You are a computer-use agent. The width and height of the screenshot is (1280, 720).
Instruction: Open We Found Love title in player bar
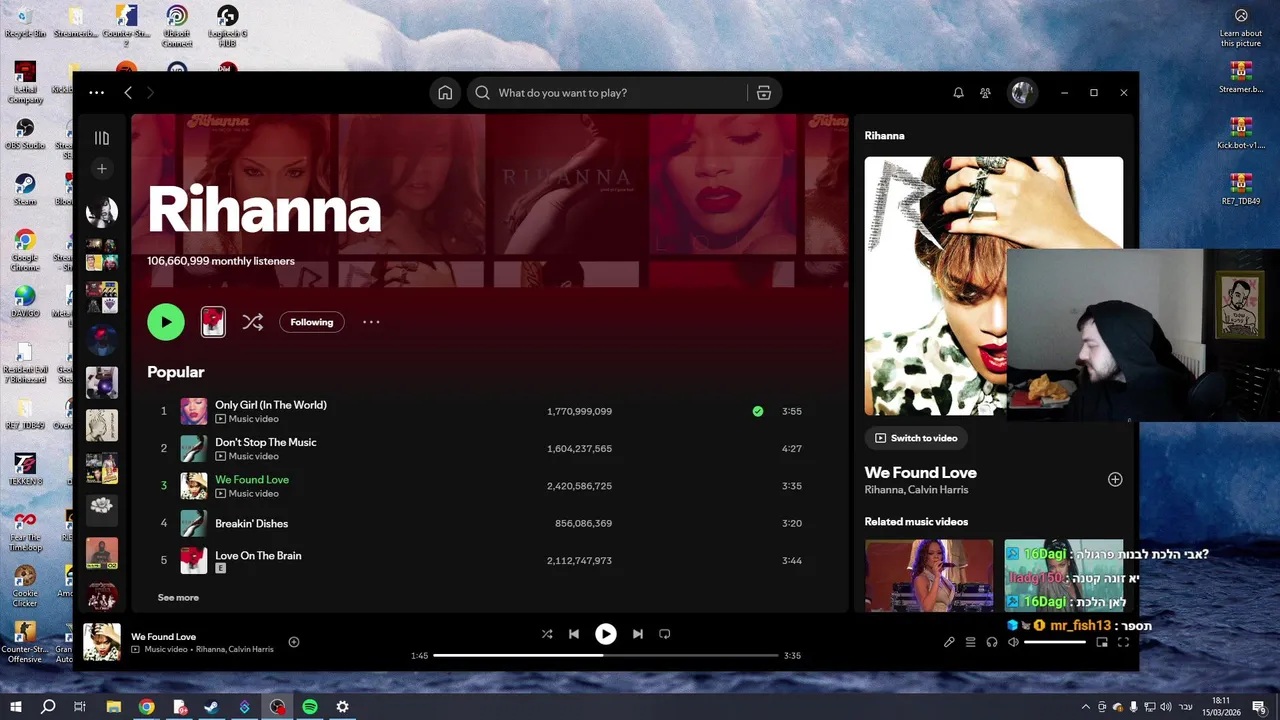[163, 636]
